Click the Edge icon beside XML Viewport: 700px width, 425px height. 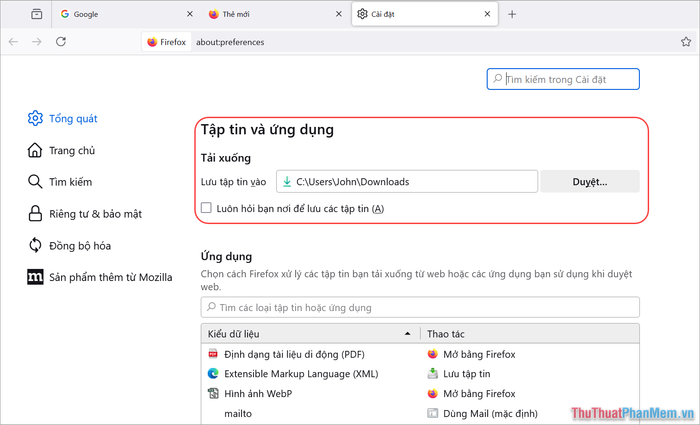pos(213,373)
